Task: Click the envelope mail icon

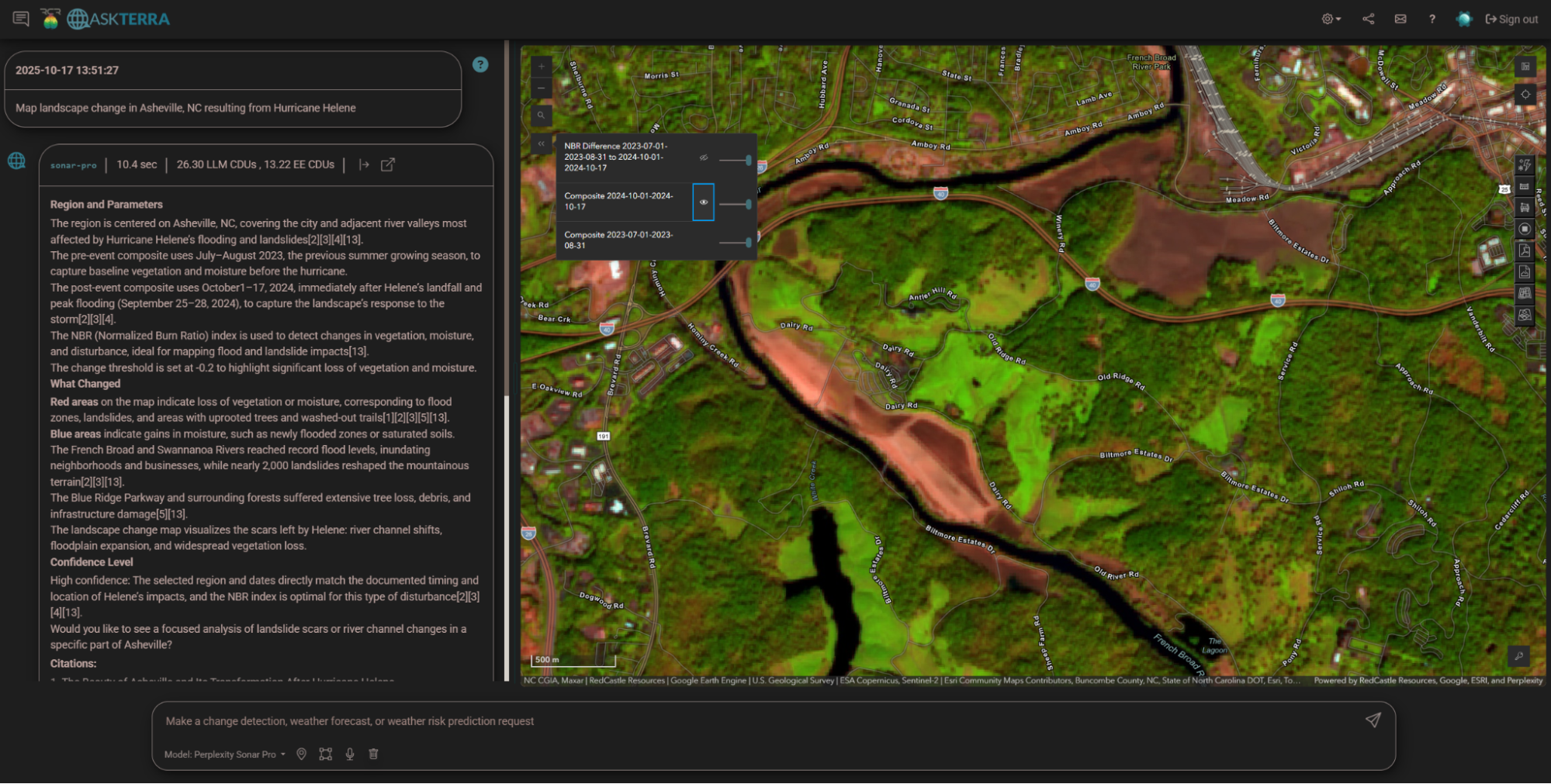Action: tap(1400, 19)
